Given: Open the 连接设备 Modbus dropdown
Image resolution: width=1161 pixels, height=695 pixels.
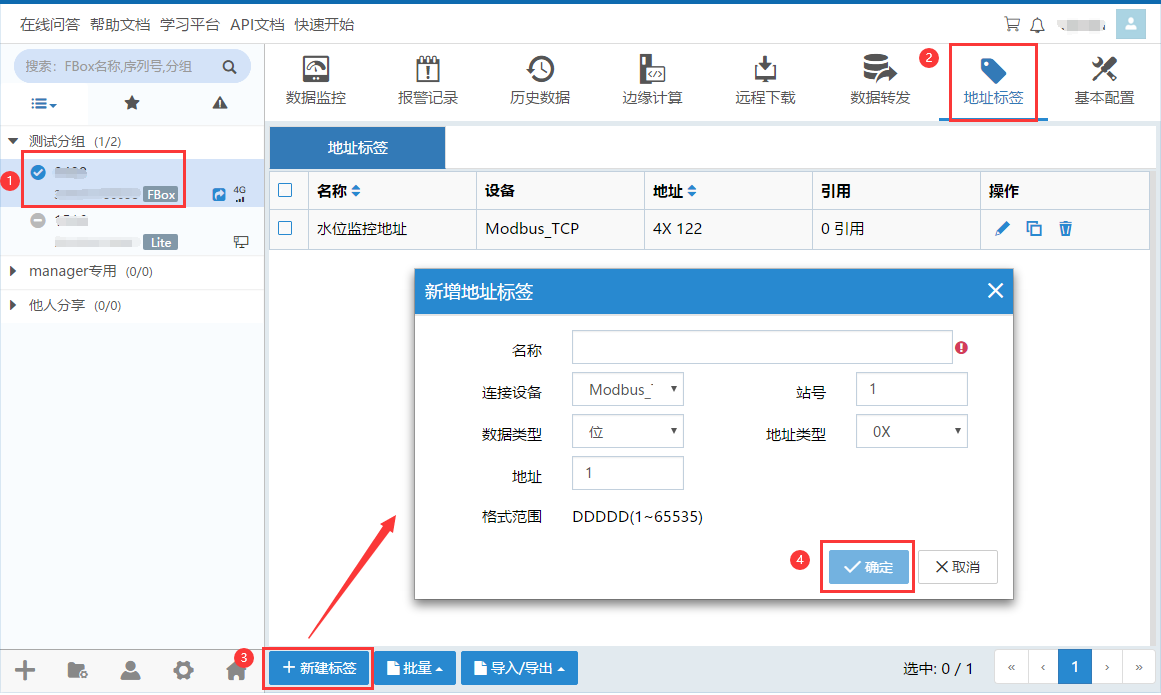Looking at the screenshot, I should (628, 389).
